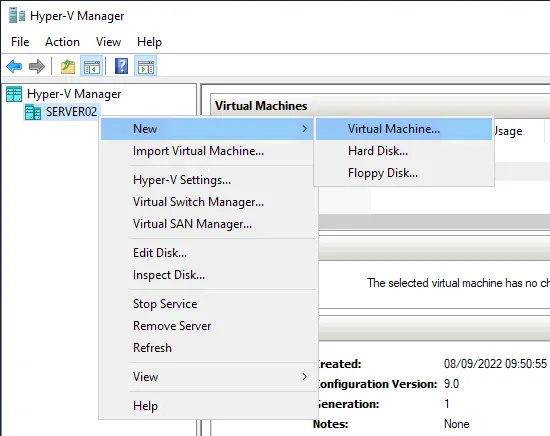This screenshot has height=436, width=550.
Task: Select Floppy Disk... in New submenu
Action: [404, 173]
